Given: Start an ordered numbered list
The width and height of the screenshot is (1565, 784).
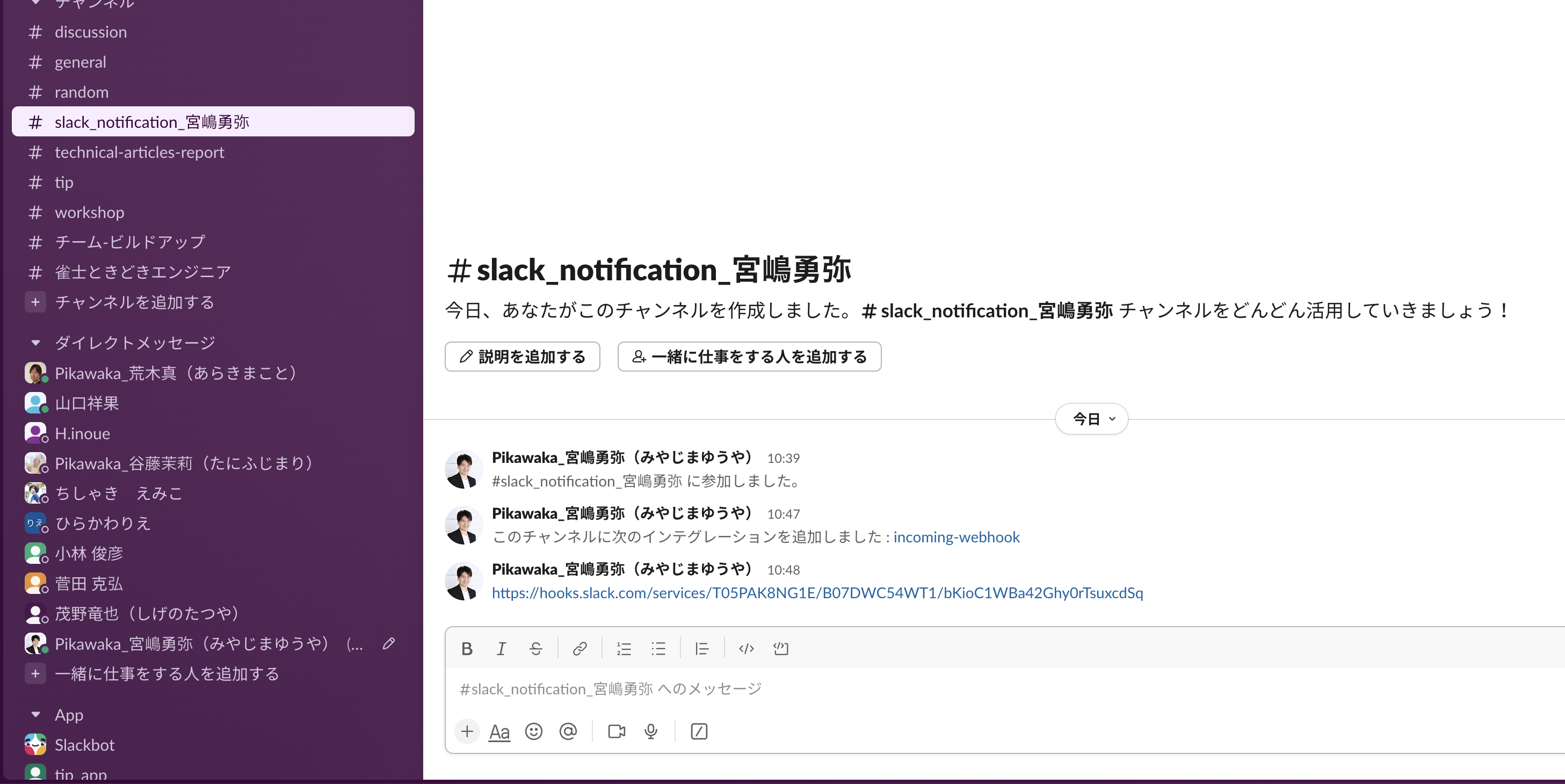Looking at the screenshot, I should click(x=624, y=649).
